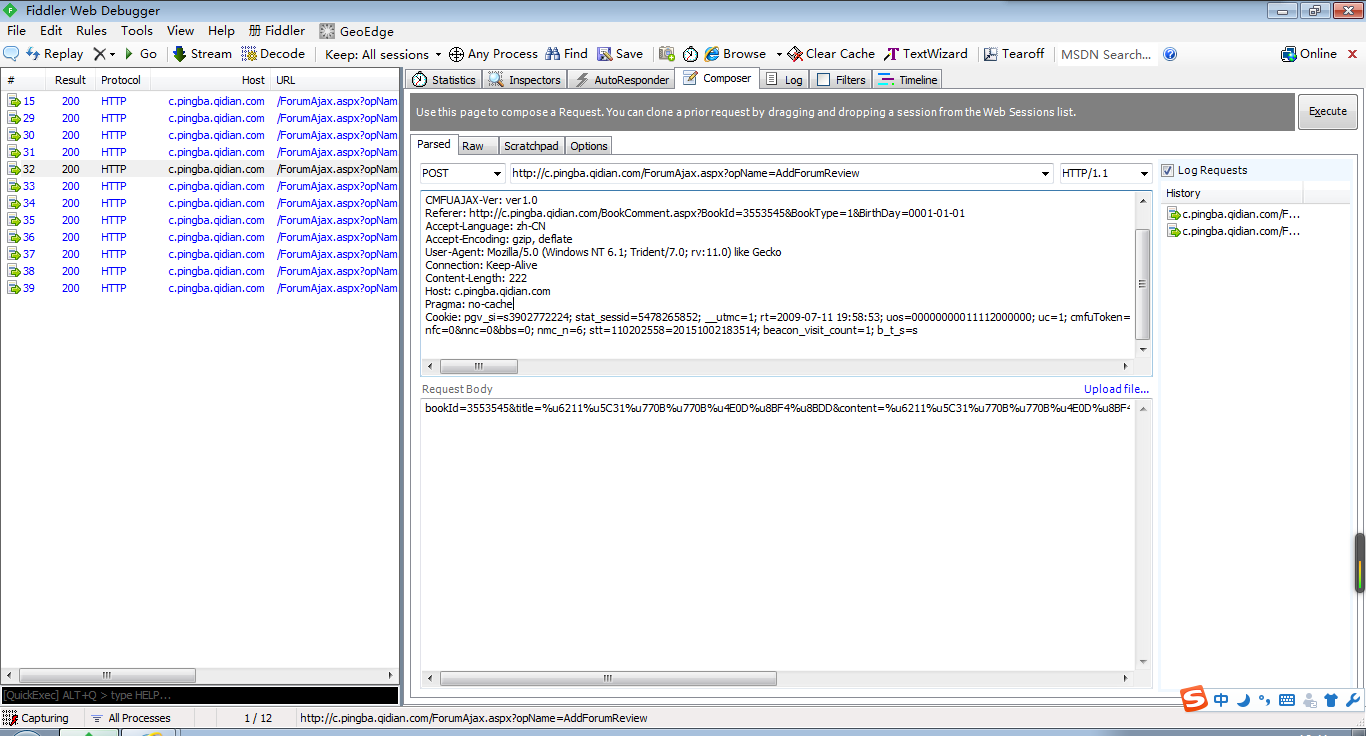Click the Go resume button

point(141,54)
